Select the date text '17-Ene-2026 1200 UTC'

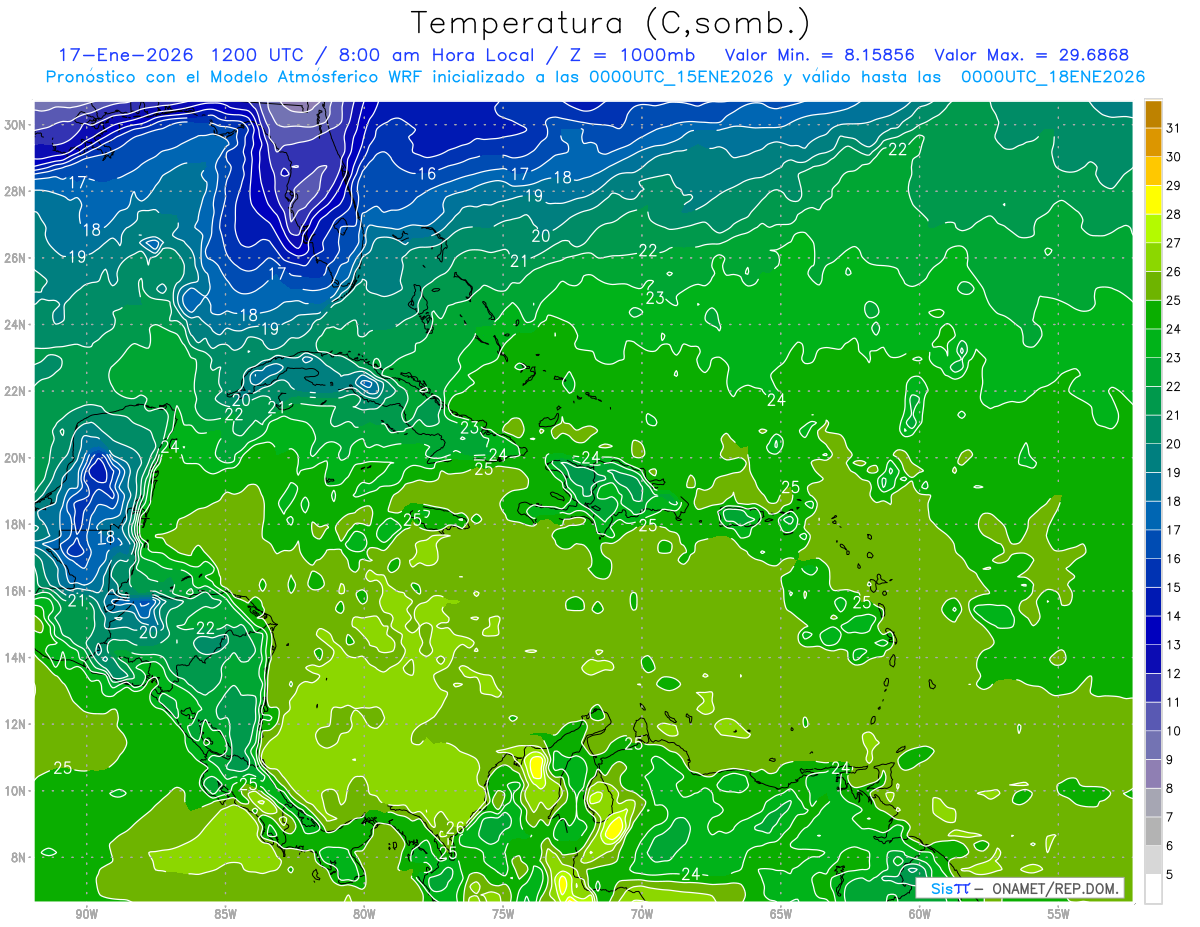[183, 55]
